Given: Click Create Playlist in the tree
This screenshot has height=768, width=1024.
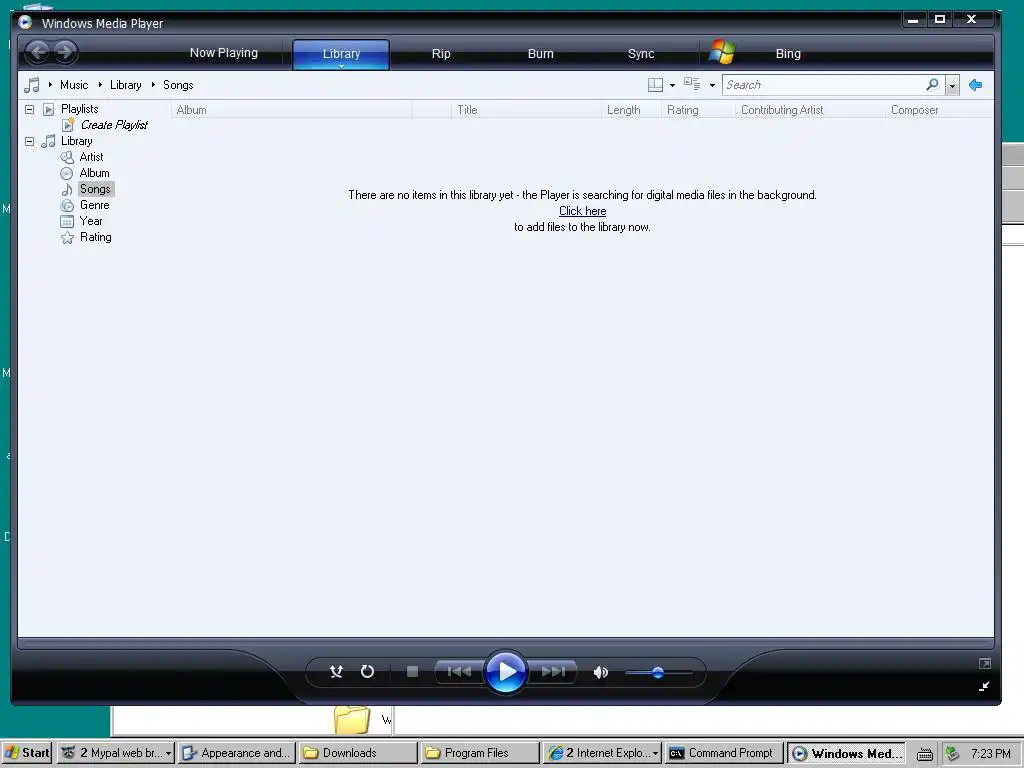Looking at the screenshot, I should tap(114, 125).
